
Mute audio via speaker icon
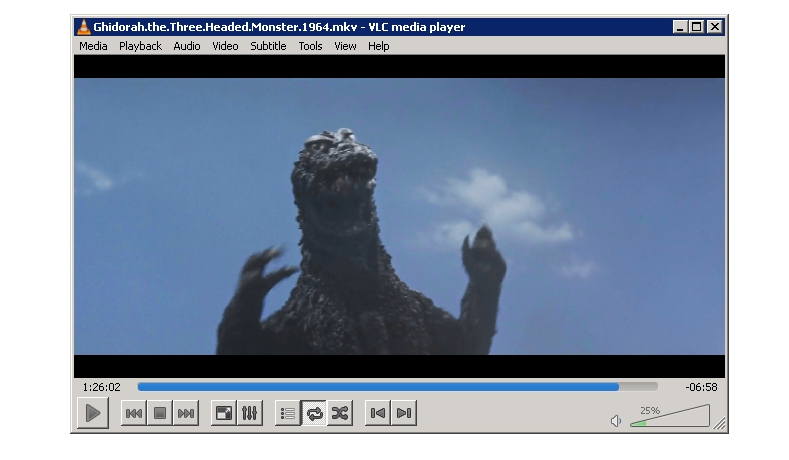coord(616,420)
